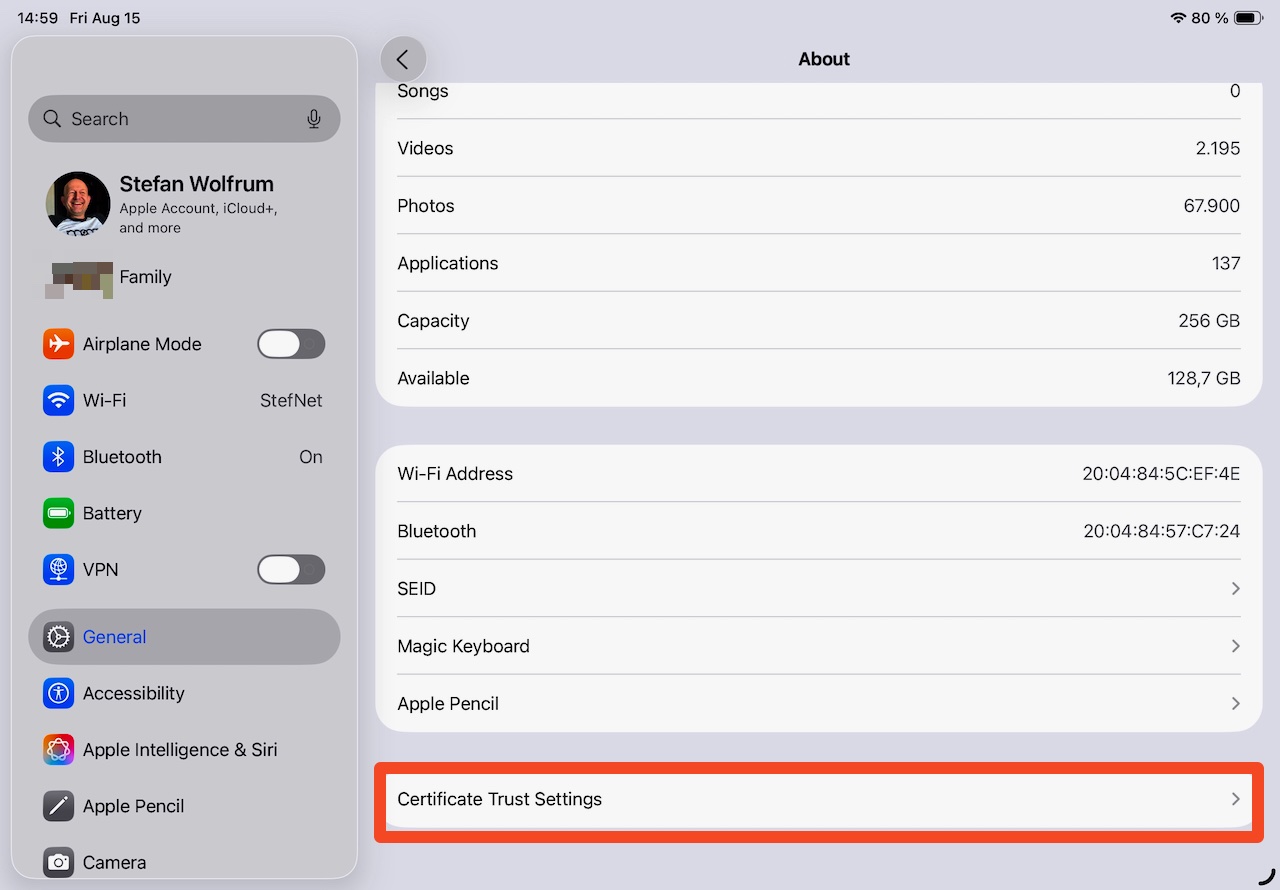Select General in the sidebar
The height and width of the screenshot is (890, 1280).
184,637
